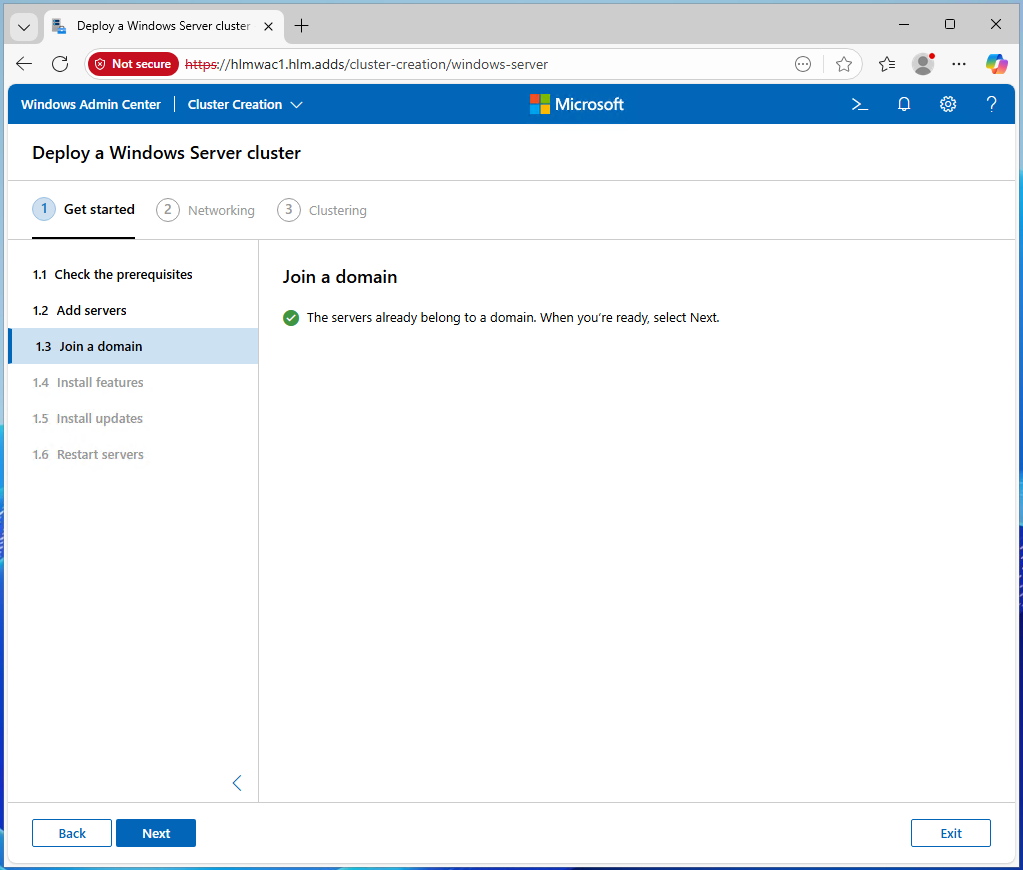The height and width of the screenshot is (870, 1023).
Task: Expand the Cluster Creation dropdown
Action: click(245, 104)
